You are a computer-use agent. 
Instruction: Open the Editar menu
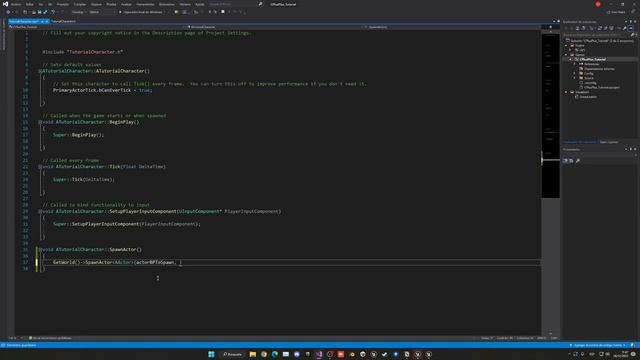pos(29,4)
